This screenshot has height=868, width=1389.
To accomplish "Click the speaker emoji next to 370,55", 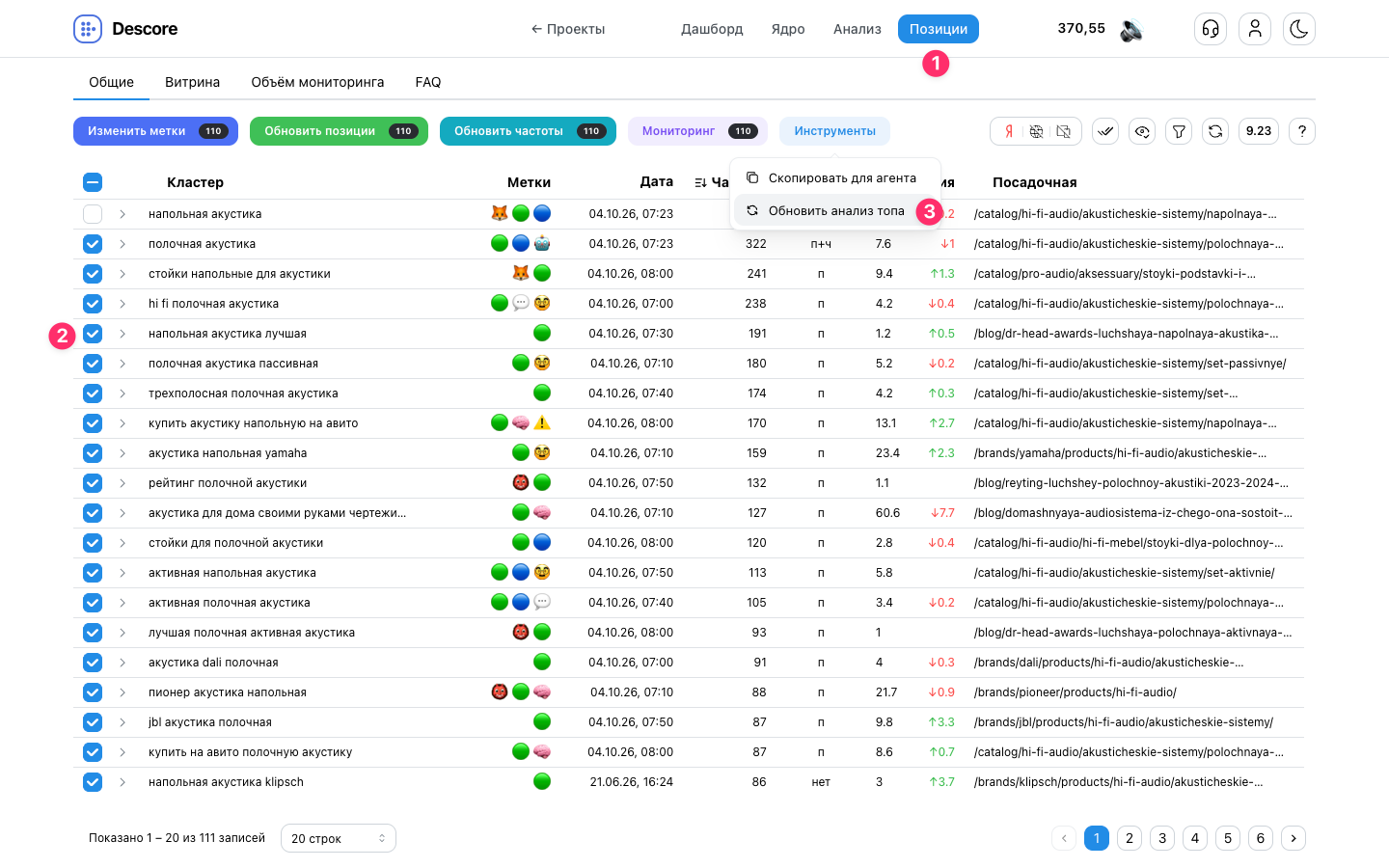I will (x=1131, y=30).
